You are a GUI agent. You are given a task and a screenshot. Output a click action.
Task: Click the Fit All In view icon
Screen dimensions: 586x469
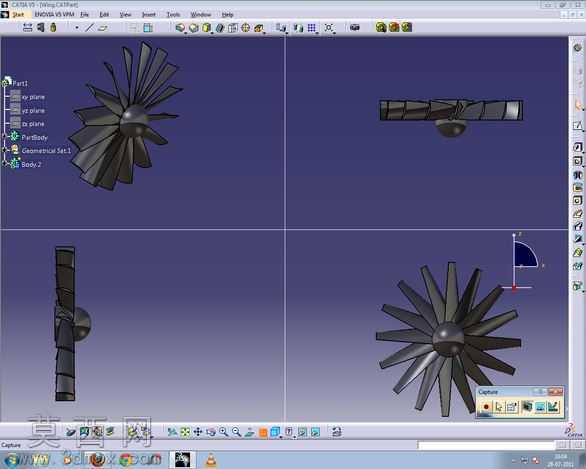[185, 432]
